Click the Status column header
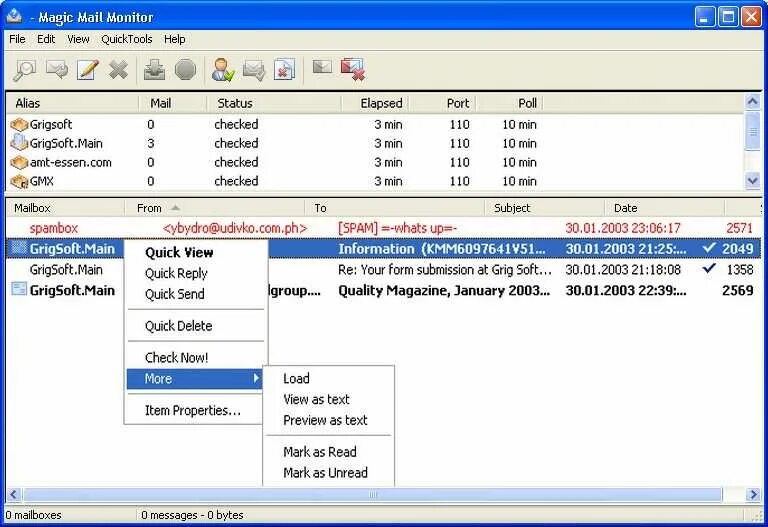Image resolution: width=768 pixels, height=527 pixels. click(274, 103)
